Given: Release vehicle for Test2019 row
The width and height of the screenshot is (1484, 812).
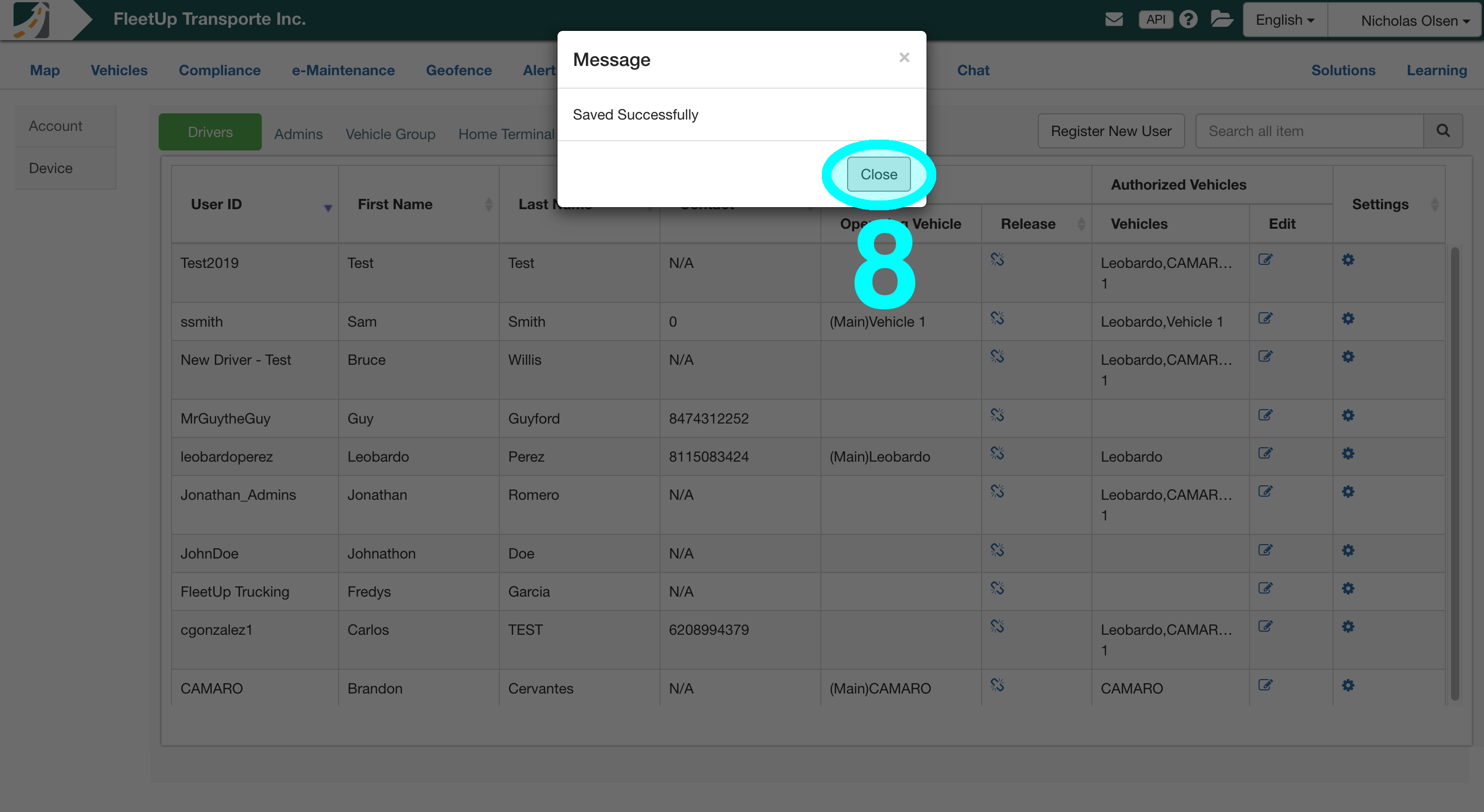Looking at the screenshot, I should coord(997,260).
